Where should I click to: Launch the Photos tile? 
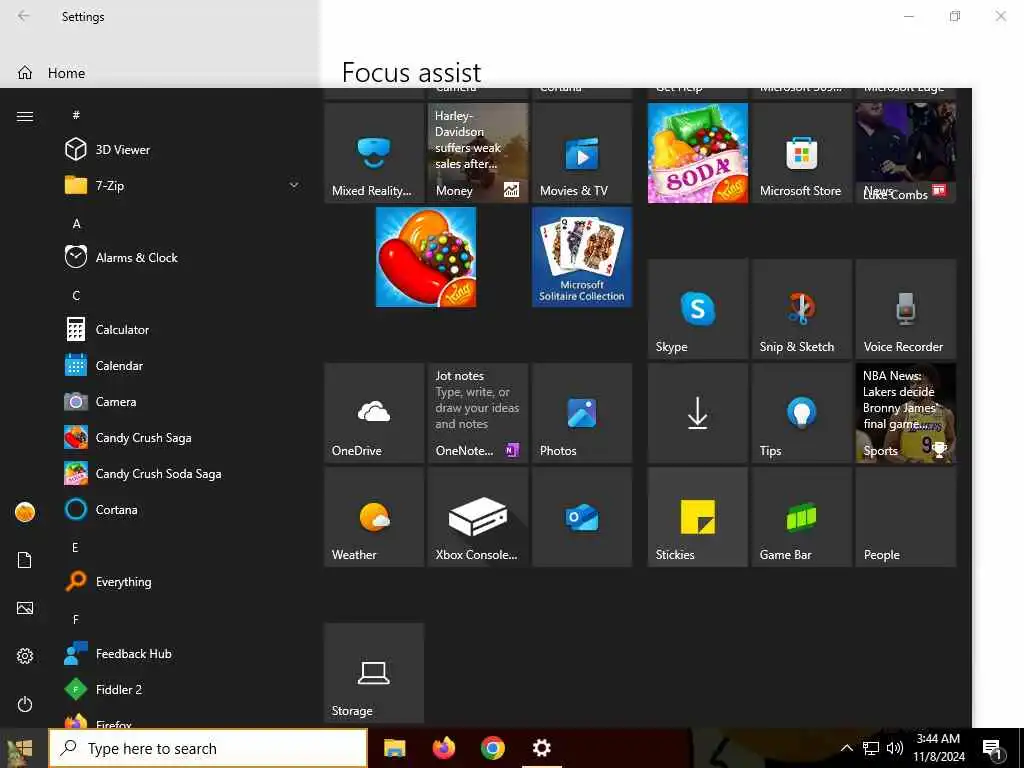pos(582,413)
